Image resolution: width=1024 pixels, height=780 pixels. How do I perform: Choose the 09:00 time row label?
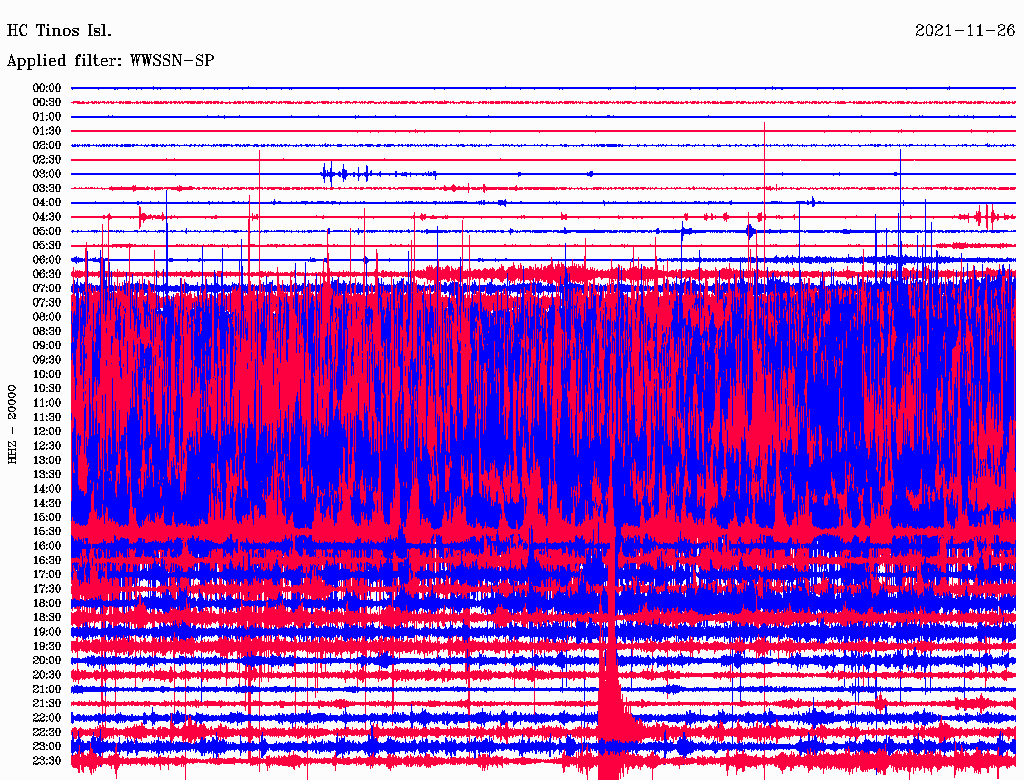coord(47,345)
